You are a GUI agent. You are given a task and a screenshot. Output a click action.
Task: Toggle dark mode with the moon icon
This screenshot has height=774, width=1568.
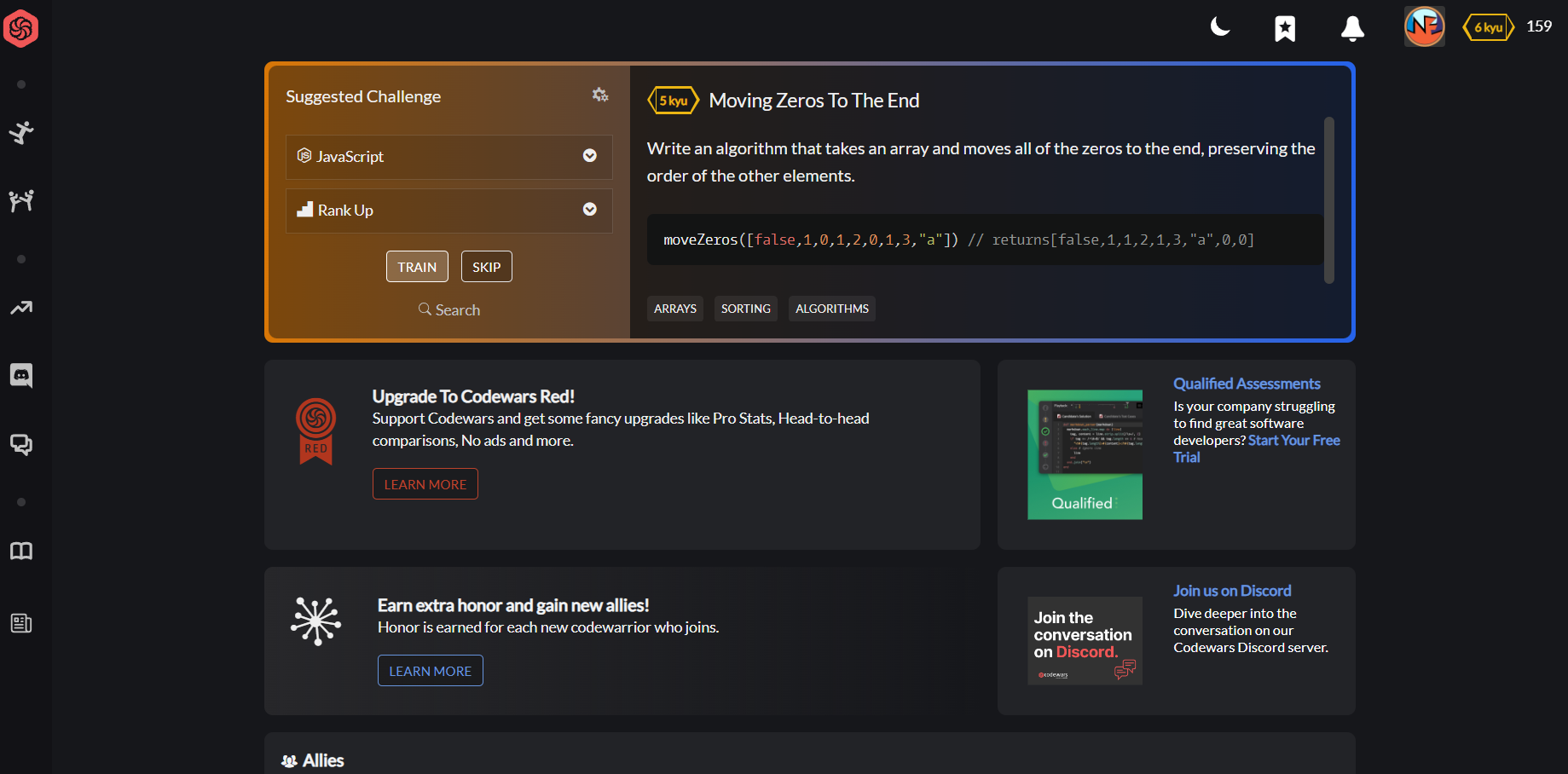[1220, 27]
